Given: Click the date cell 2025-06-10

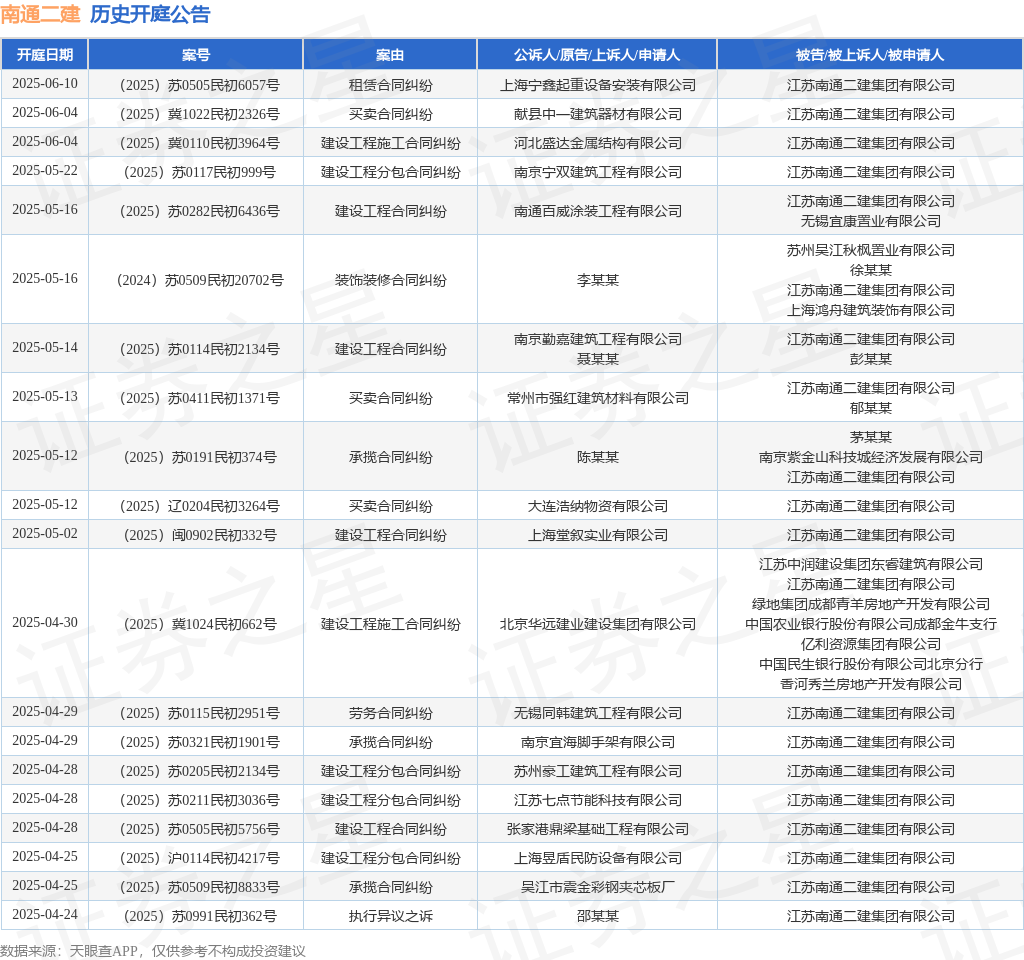Looking at the screenshot, I should [x=44, y=84].
